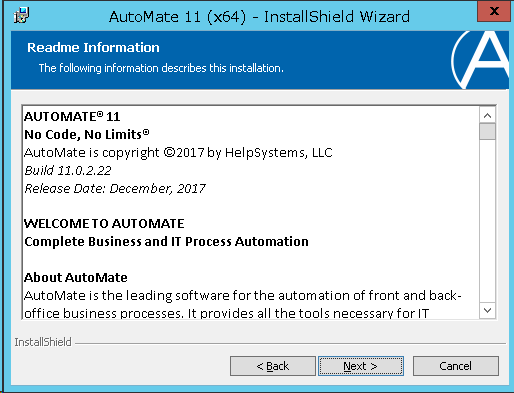
Task: Click the readme scrollbar thumb
Action: [487, 132]
